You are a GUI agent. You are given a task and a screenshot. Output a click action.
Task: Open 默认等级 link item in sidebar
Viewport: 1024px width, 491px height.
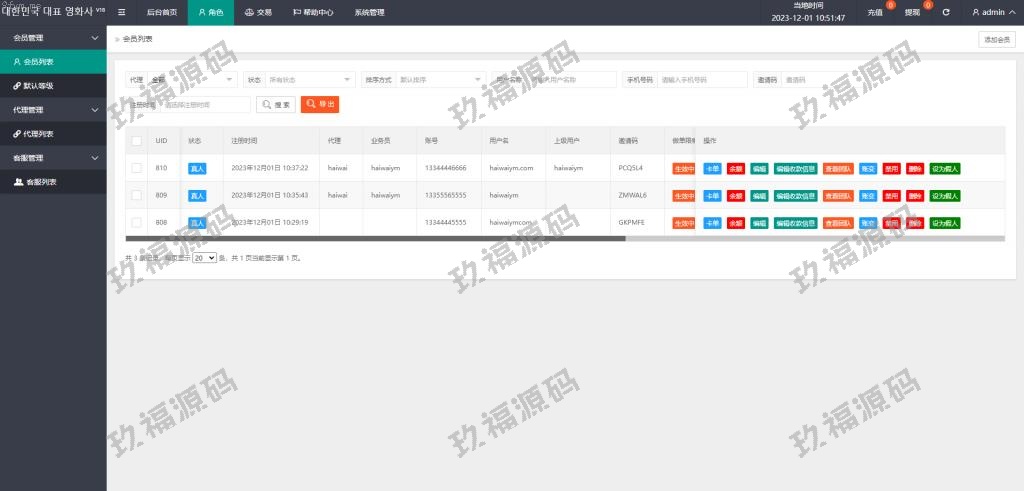39,86
